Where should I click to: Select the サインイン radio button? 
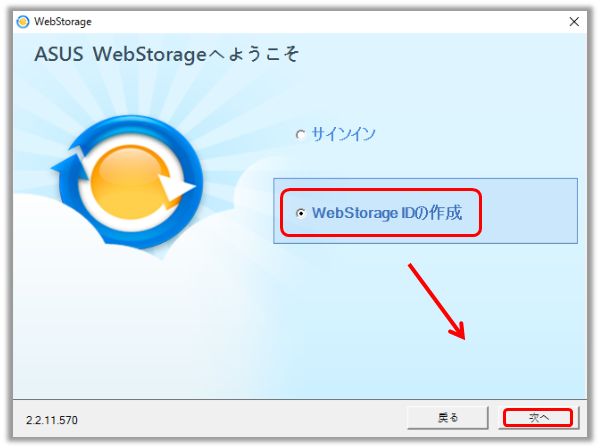click(x=301, y=135)
